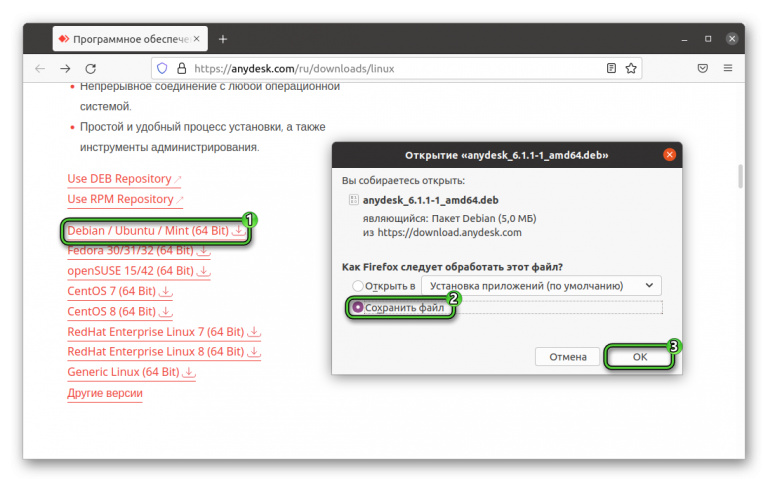Viewport: 768px width, 482px height.
Task: Click the Отмена button
Action: [x=568, y=357]
